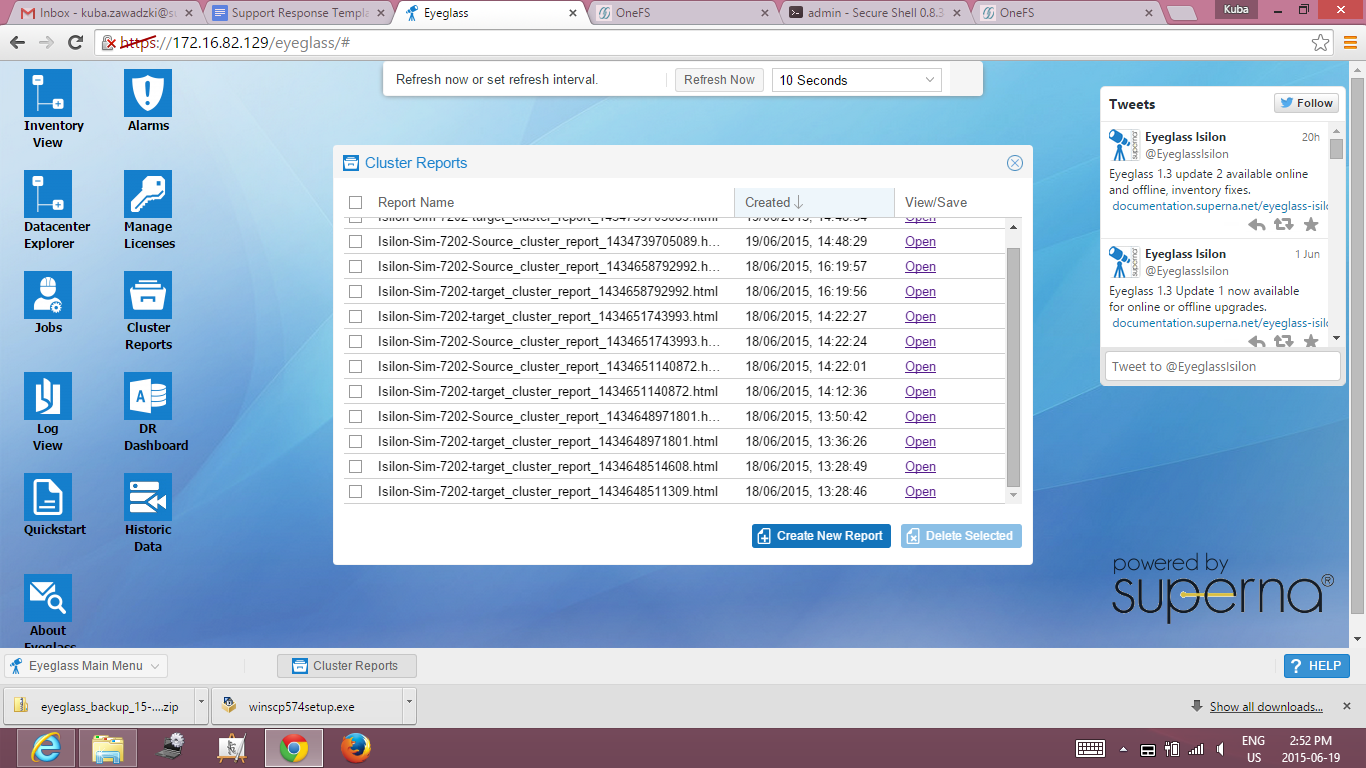Open the Inventory View desktop icon
Screen dimensions: 1366x768
(48, 93)
